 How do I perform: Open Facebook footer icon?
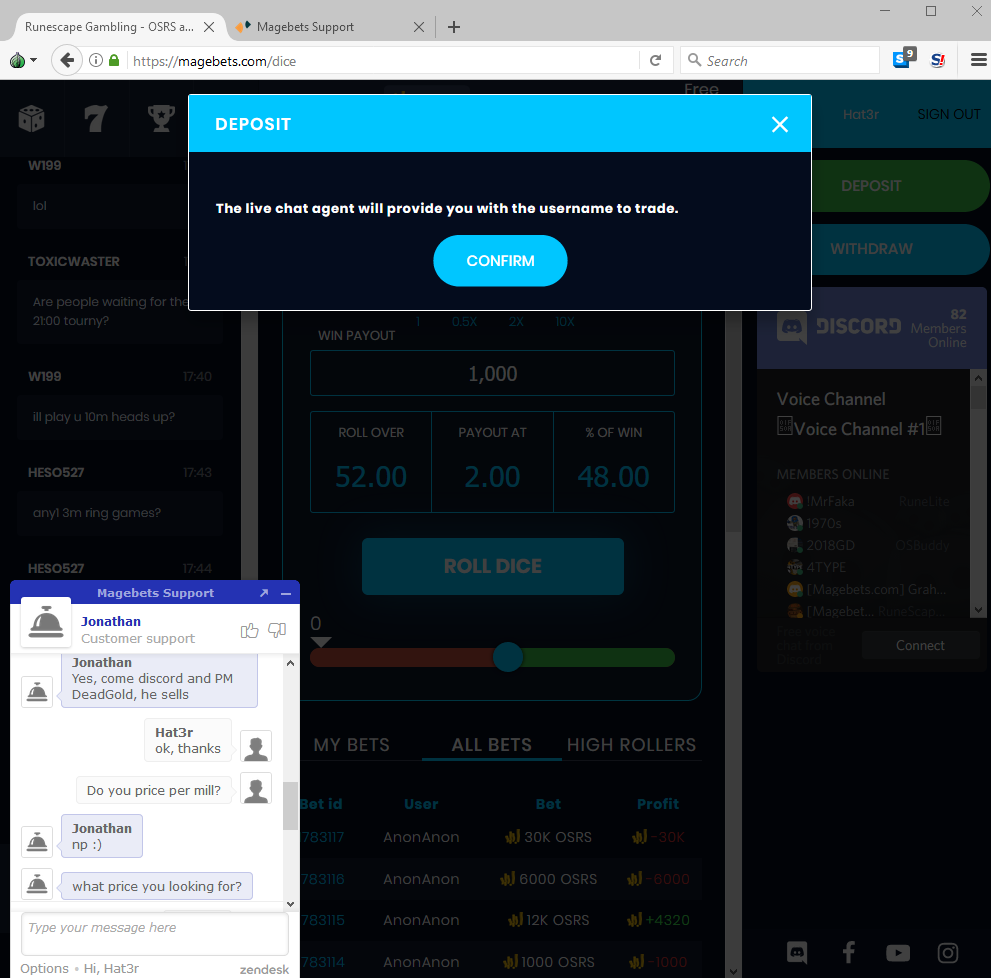tap(848, 952)
